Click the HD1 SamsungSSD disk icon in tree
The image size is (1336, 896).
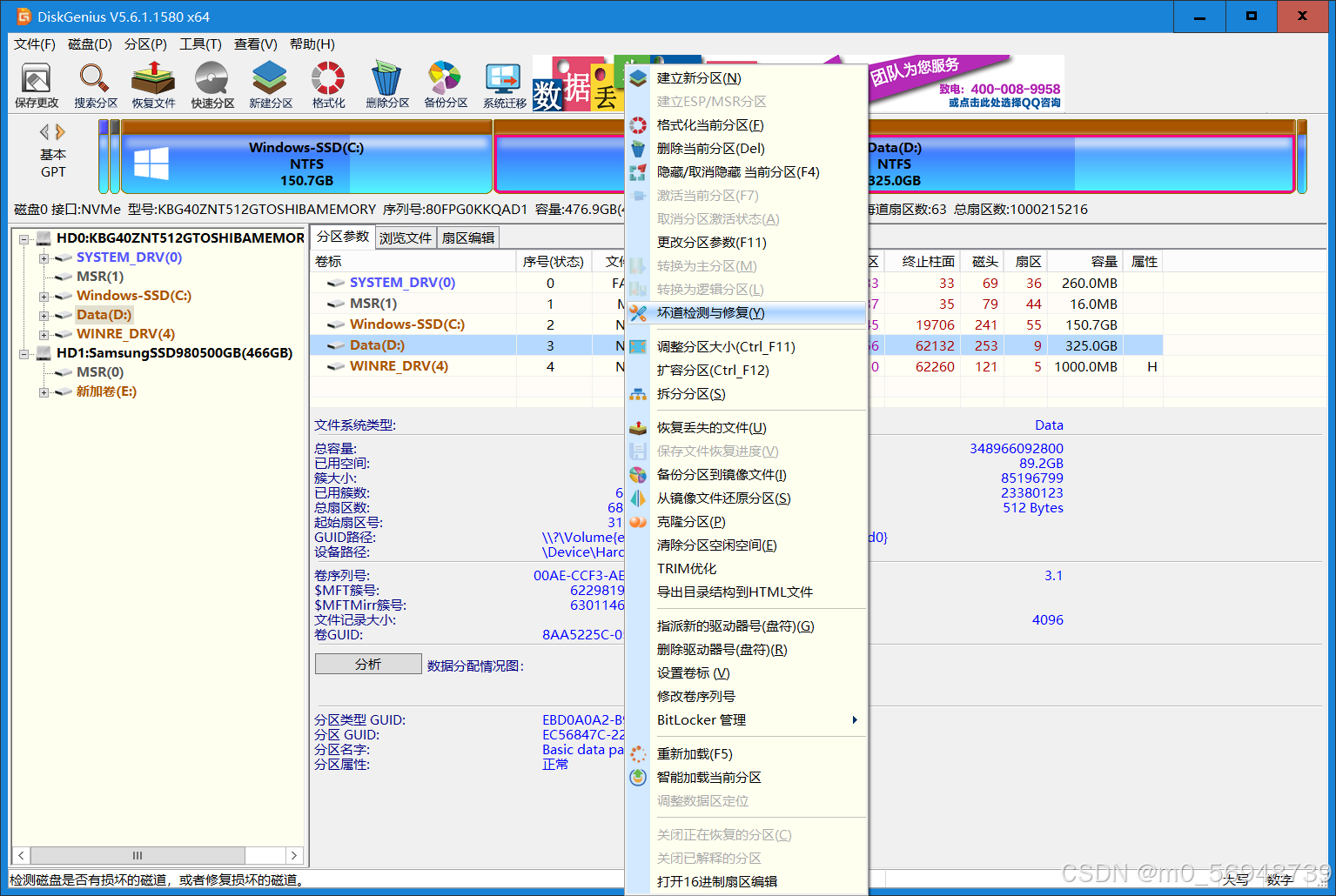pyautogui.click(x=44, y=353)
